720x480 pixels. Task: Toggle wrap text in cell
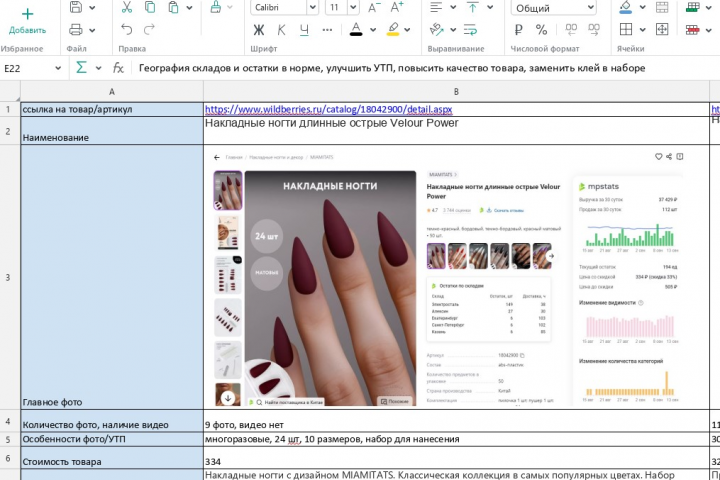click(470, 30)
